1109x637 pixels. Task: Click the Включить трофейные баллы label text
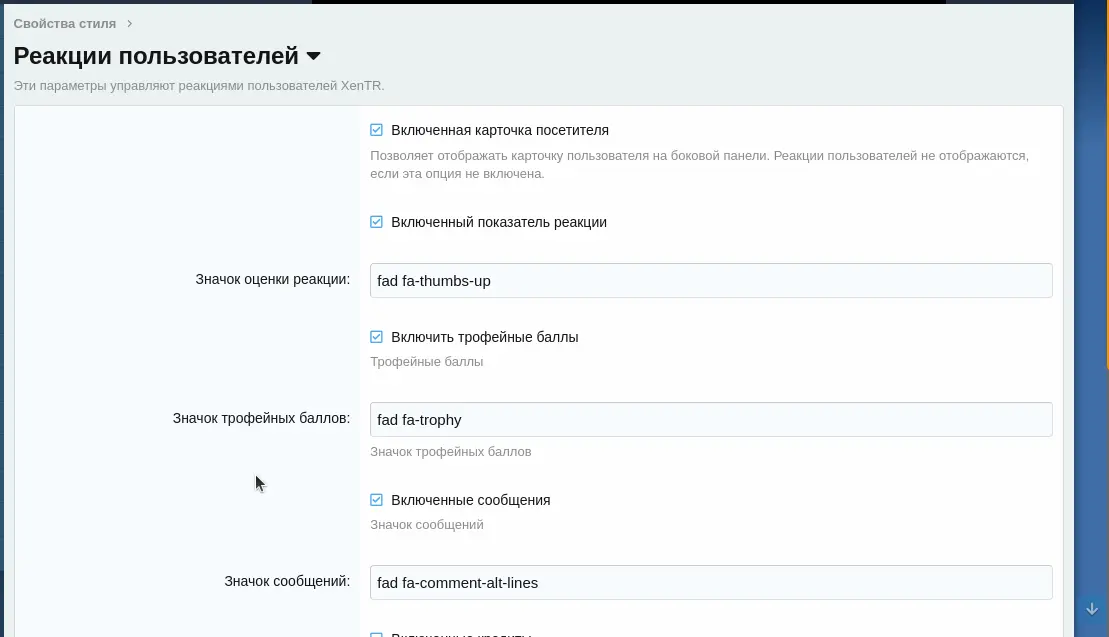[485, 337]
